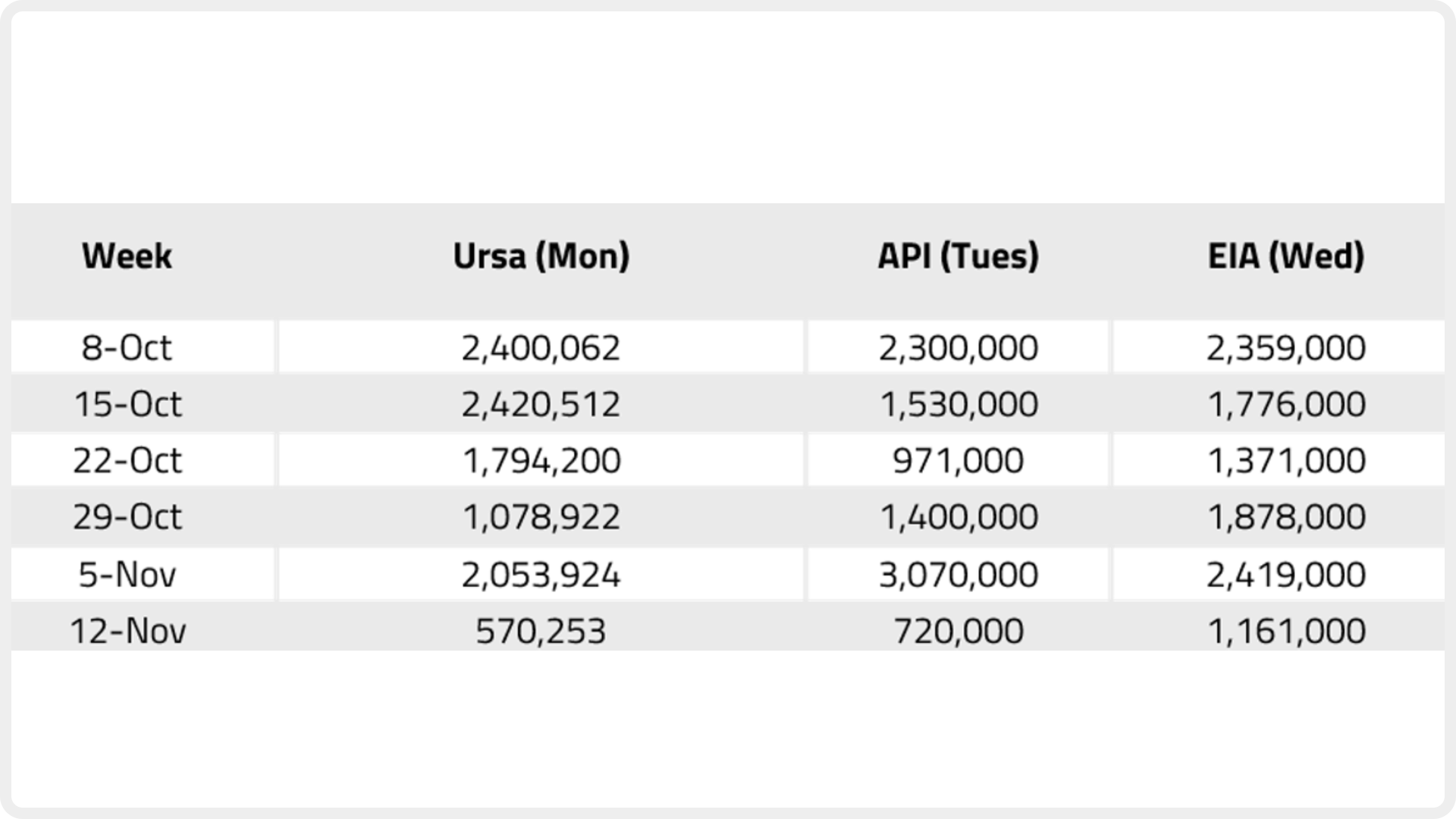Click the 5-Nov row label
Viewport: 1456px width, 819px height.
(x=127, y=575)
